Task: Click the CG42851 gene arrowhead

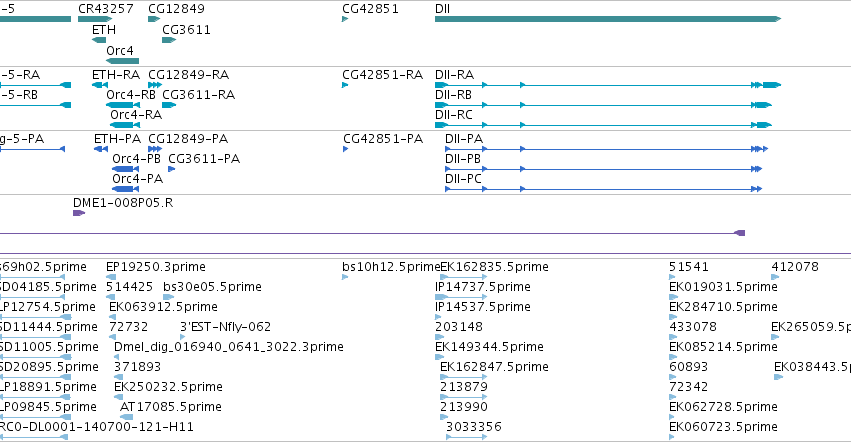Action: (345, 19)
